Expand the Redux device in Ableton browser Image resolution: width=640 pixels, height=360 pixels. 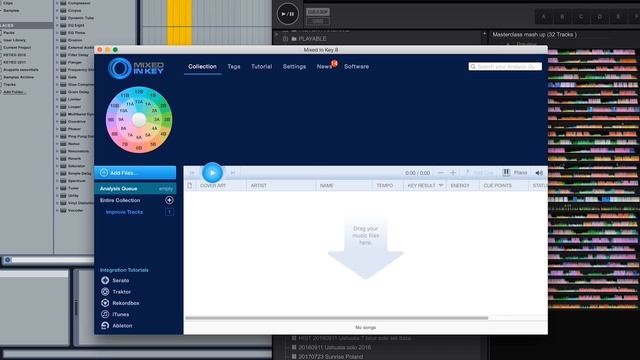point(57,144)
